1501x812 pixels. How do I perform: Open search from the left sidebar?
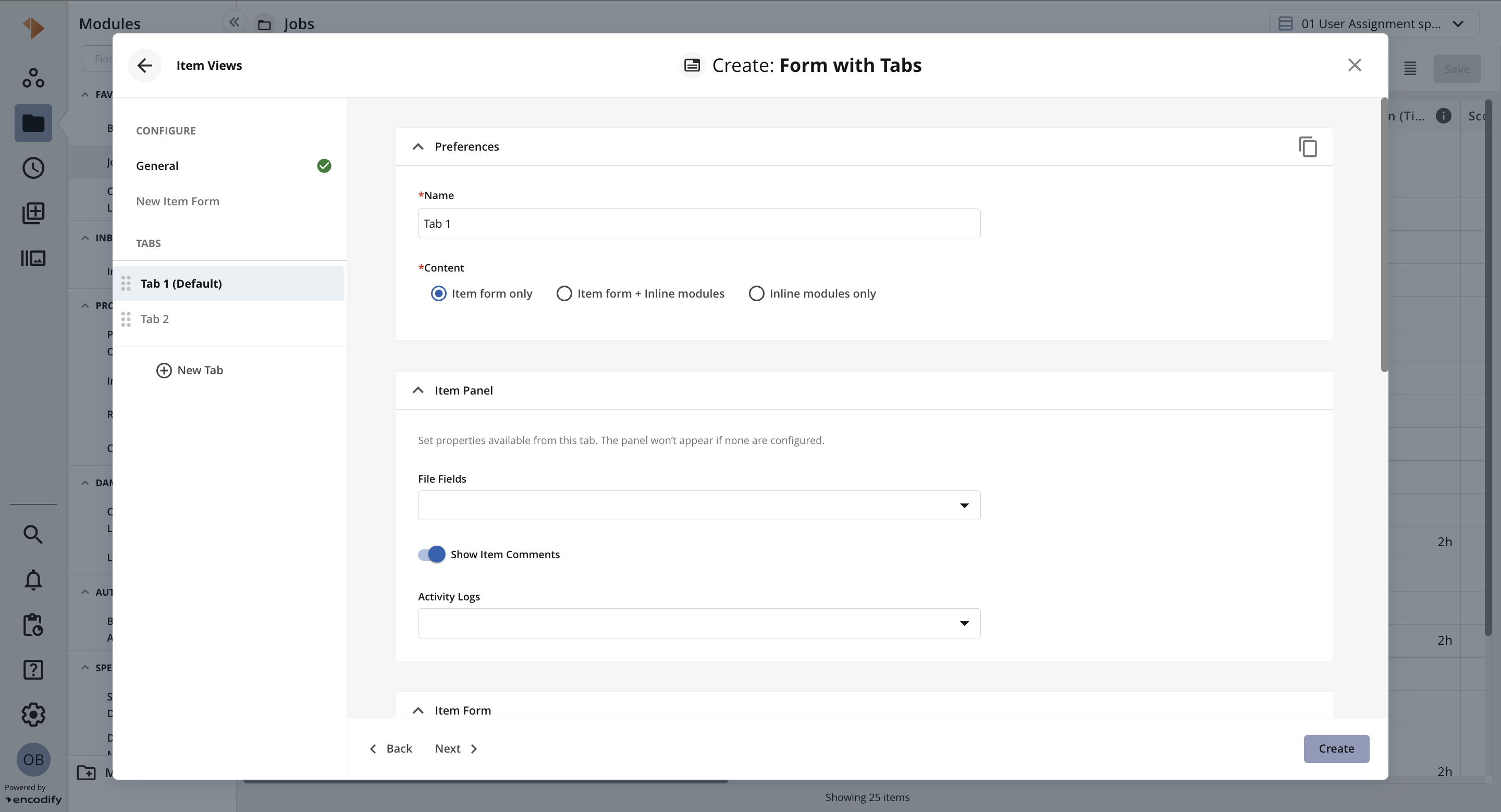tap(33, 534)
